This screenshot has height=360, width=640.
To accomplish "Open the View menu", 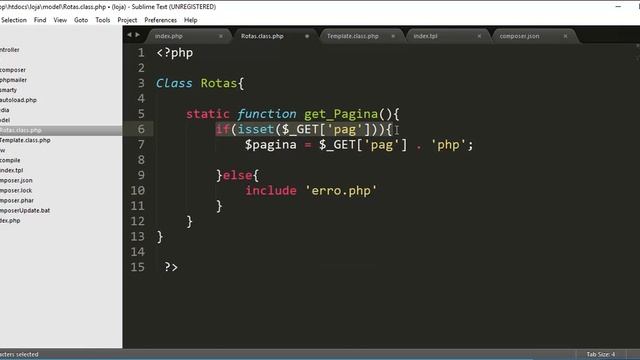I will (x=60, y=20).
